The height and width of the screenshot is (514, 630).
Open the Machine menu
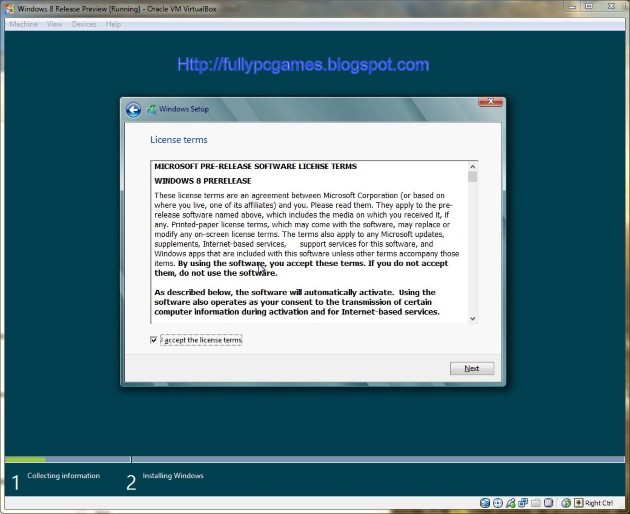(x=23, y=24)
